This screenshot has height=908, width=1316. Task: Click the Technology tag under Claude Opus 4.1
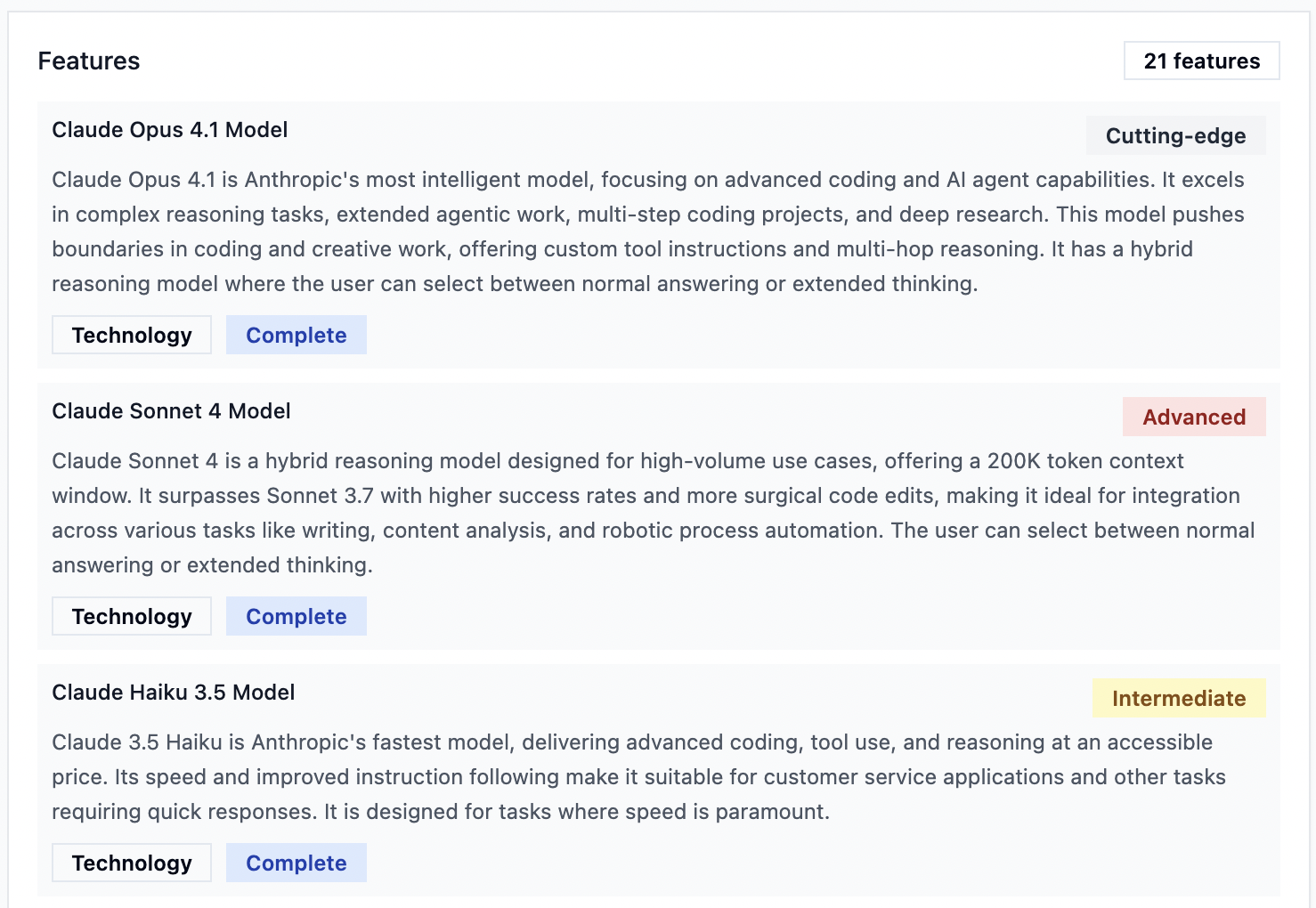[x=131, y=335]
